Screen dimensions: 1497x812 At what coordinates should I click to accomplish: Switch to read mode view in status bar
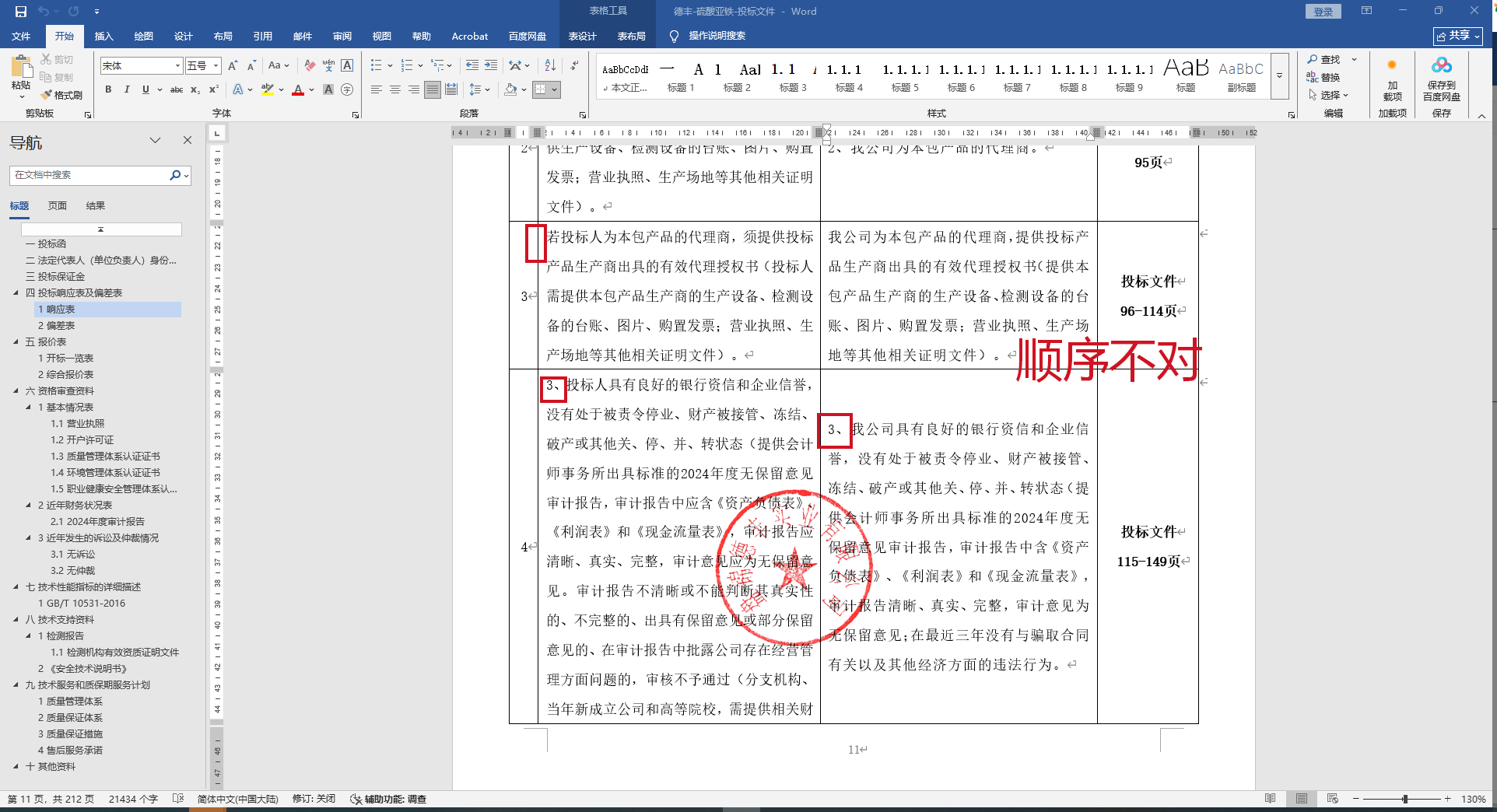[1271, 799]
